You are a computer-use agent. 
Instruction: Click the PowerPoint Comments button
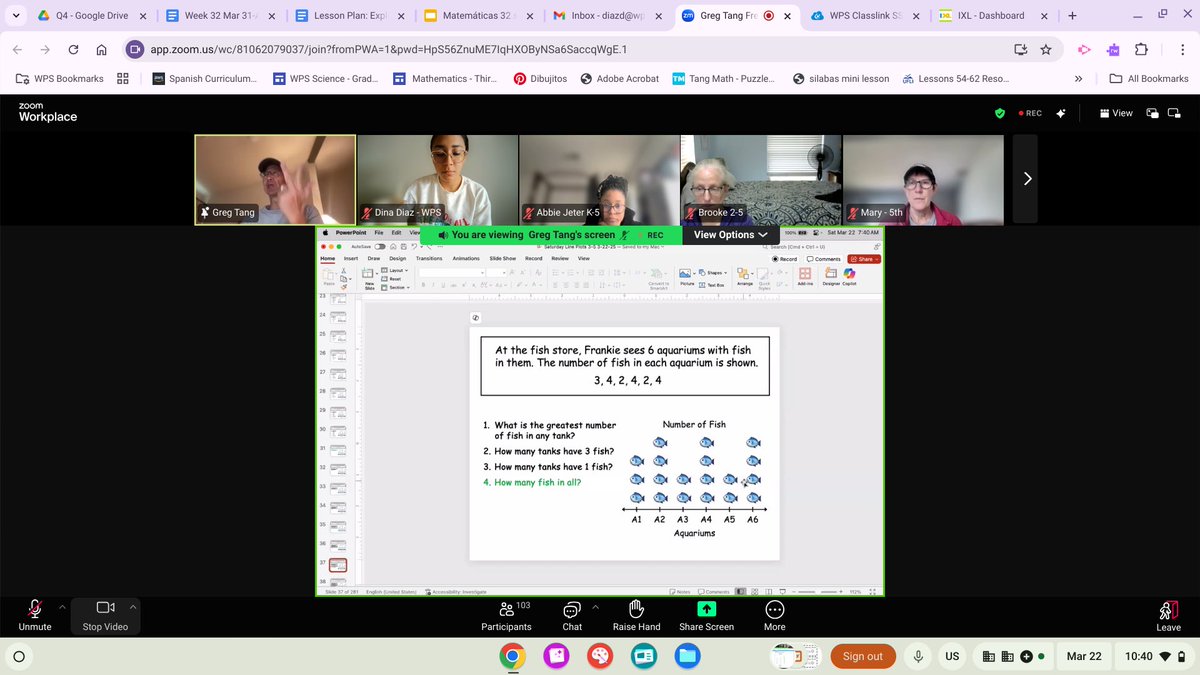pos(824,259)
